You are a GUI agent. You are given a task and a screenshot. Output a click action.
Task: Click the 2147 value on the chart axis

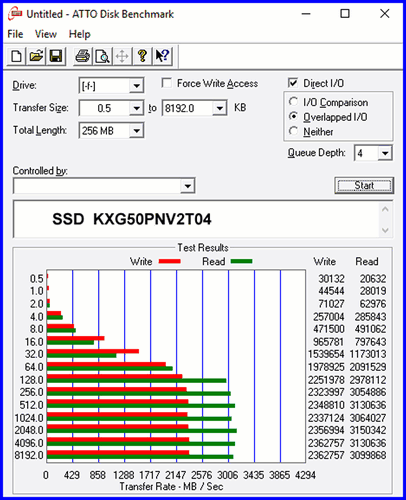(176, 475)
